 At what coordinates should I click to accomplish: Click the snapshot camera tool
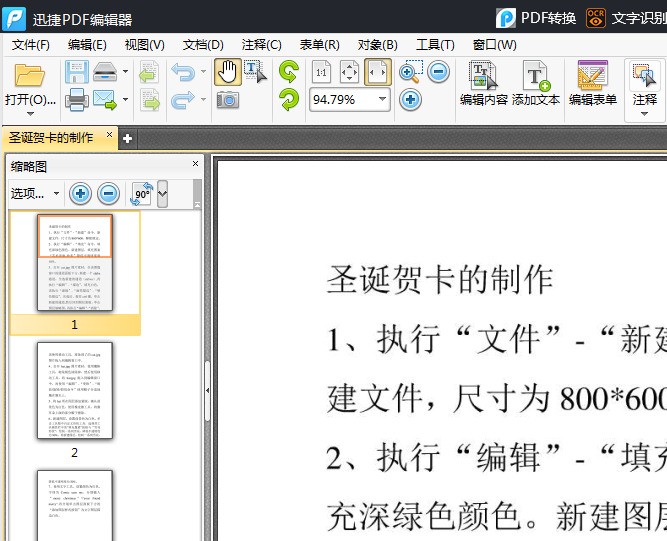(228, 99)
